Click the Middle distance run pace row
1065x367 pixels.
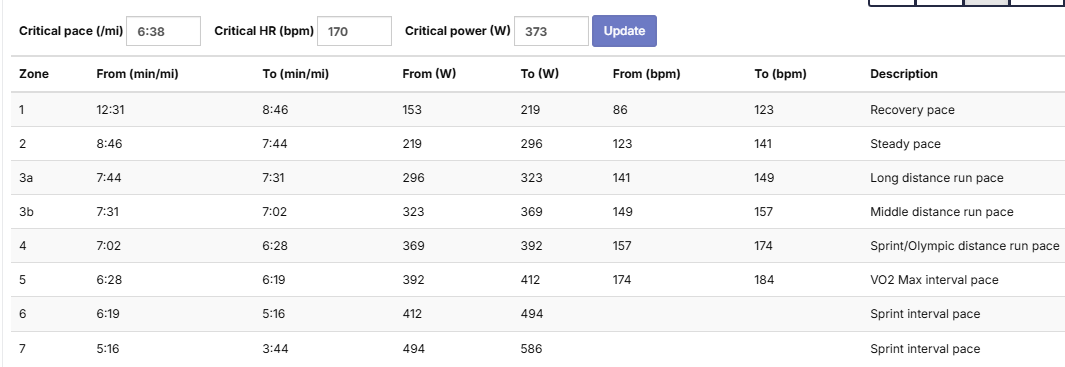[538, 211]
